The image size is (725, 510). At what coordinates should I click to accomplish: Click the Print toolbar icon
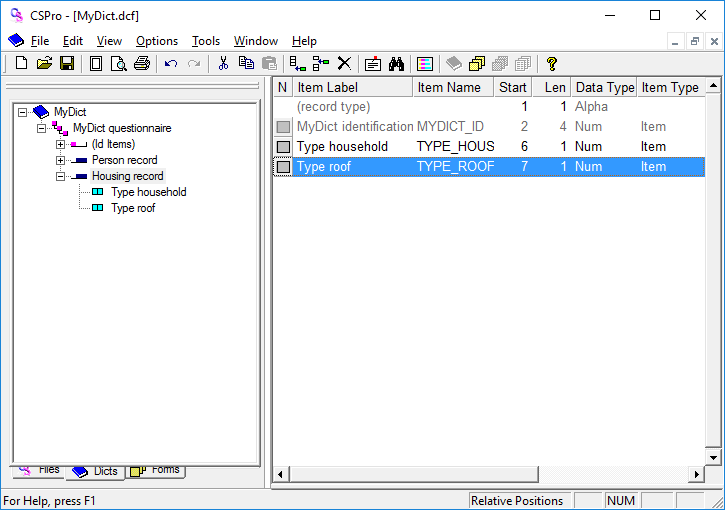[142, 64]
